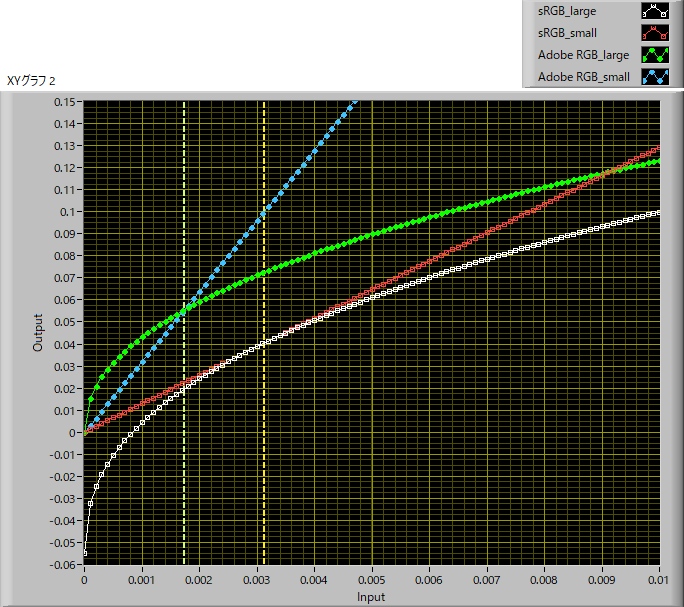
Task: Click the Output y-axis label
Action: (x=38, y=333)
